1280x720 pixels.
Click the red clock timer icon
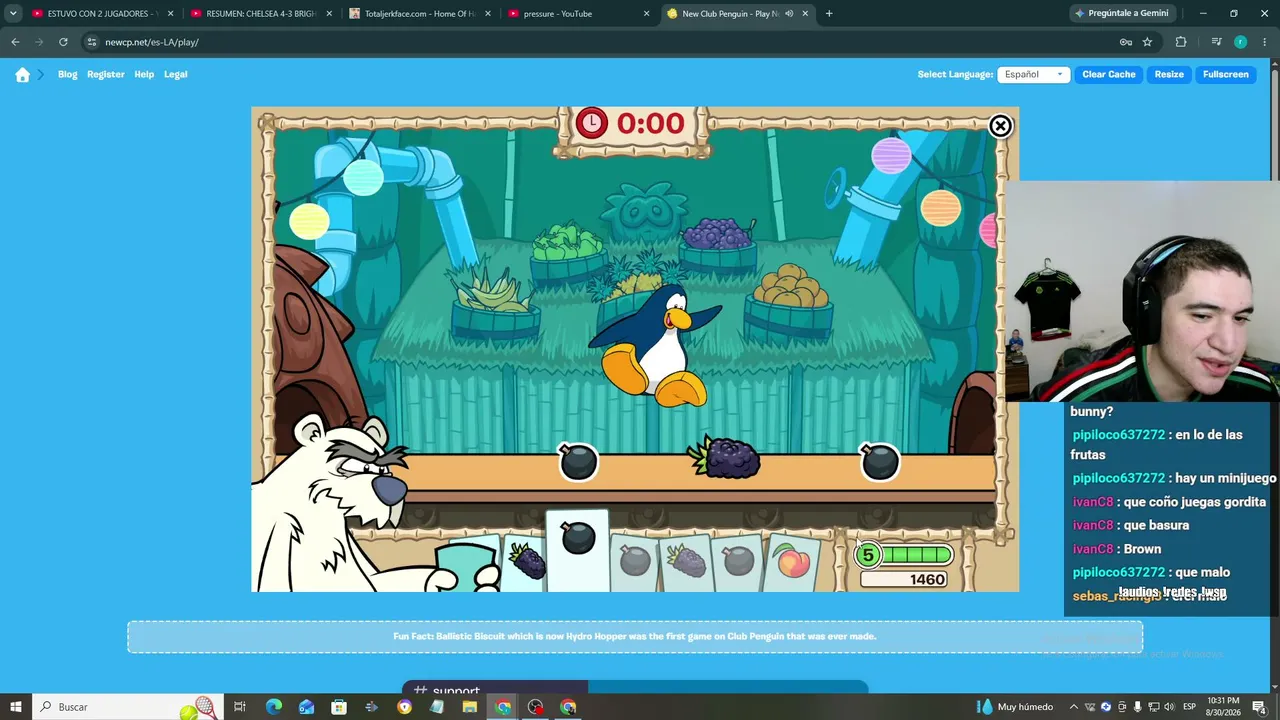[x=591, y=123]
